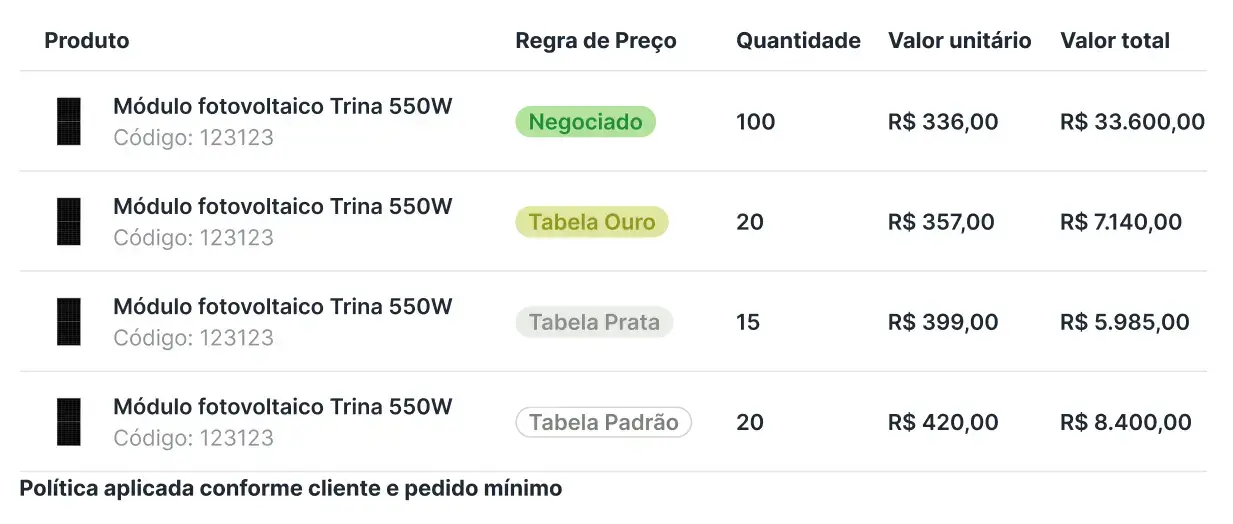Click the green Negociado badge
Image resolution: width=1233 pixels, height=524 pixels.
(585, 122)
